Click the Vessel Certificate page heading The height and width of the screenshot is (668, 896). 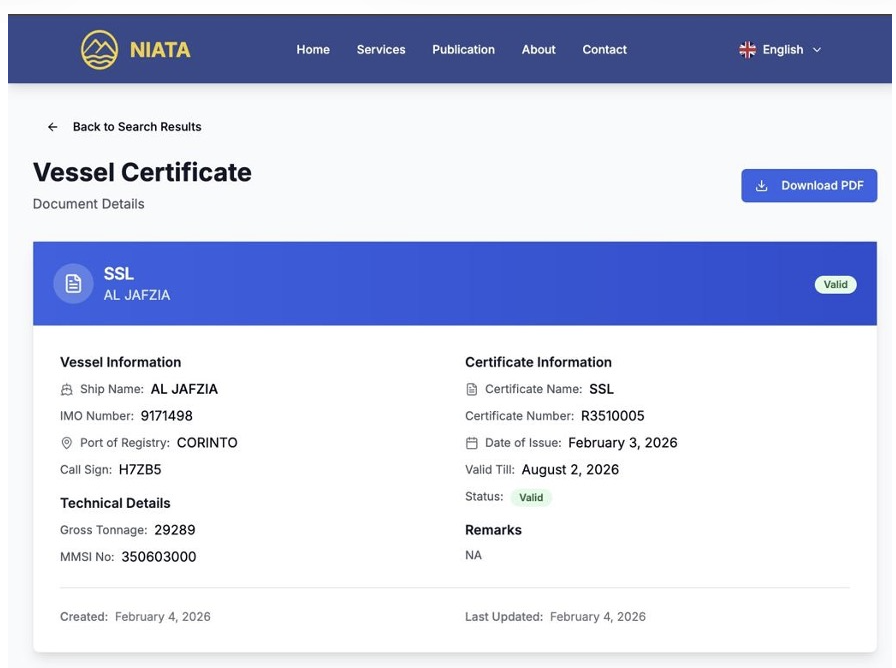142,173
